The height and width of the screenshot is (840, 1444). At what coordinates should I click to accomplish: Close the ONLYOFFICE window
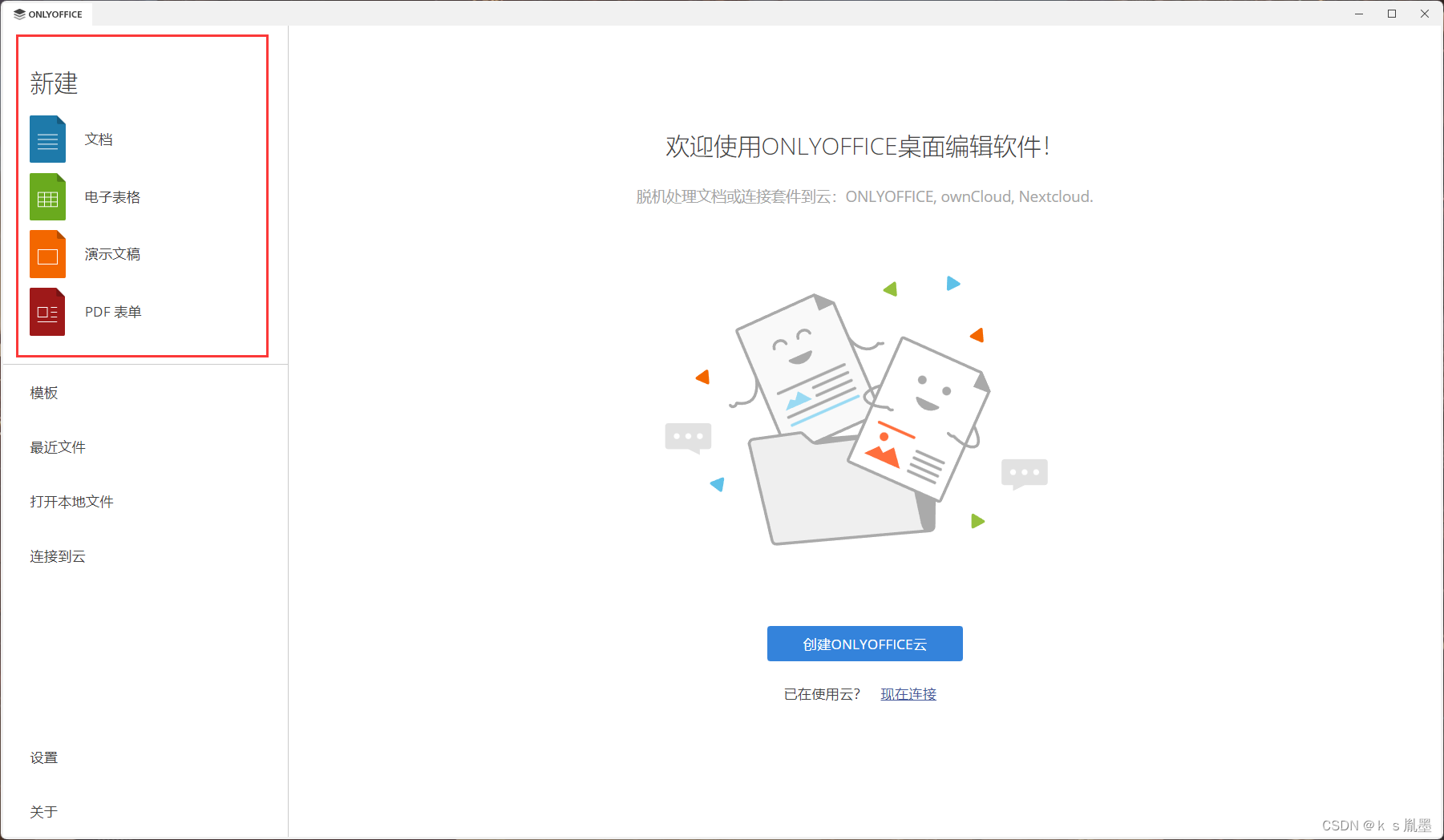(x=1425, y=14)
